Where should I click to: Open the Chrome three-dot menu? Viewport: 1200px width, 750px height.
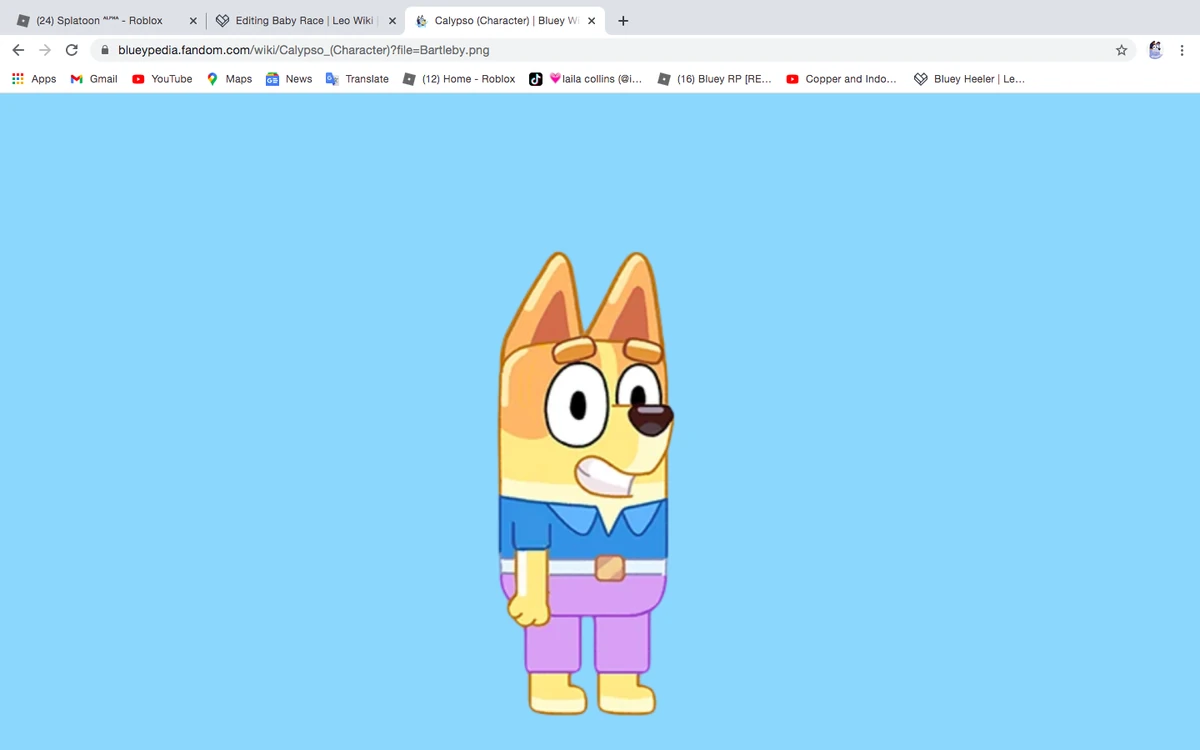tap(1184, 48)
